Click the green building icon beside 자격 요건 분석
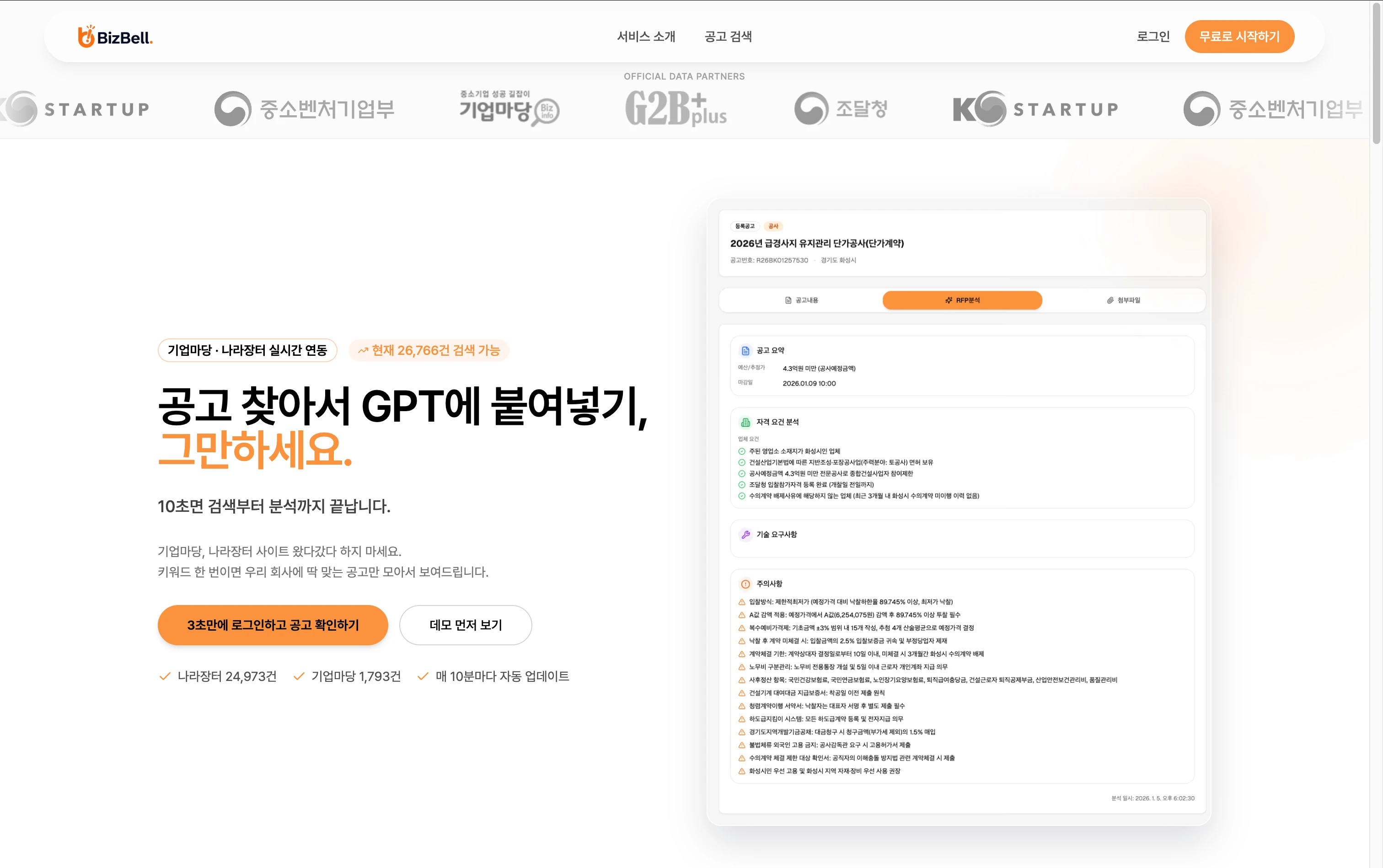The height and width of the screenshot is (868, 1383). [x=745, y=423]
